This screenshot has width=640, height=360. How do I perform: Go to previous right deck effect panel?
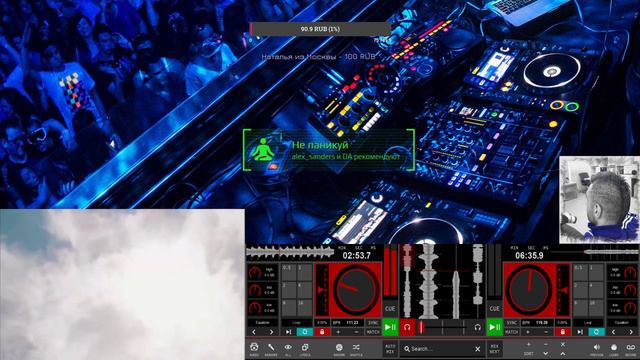coord(613,332)
